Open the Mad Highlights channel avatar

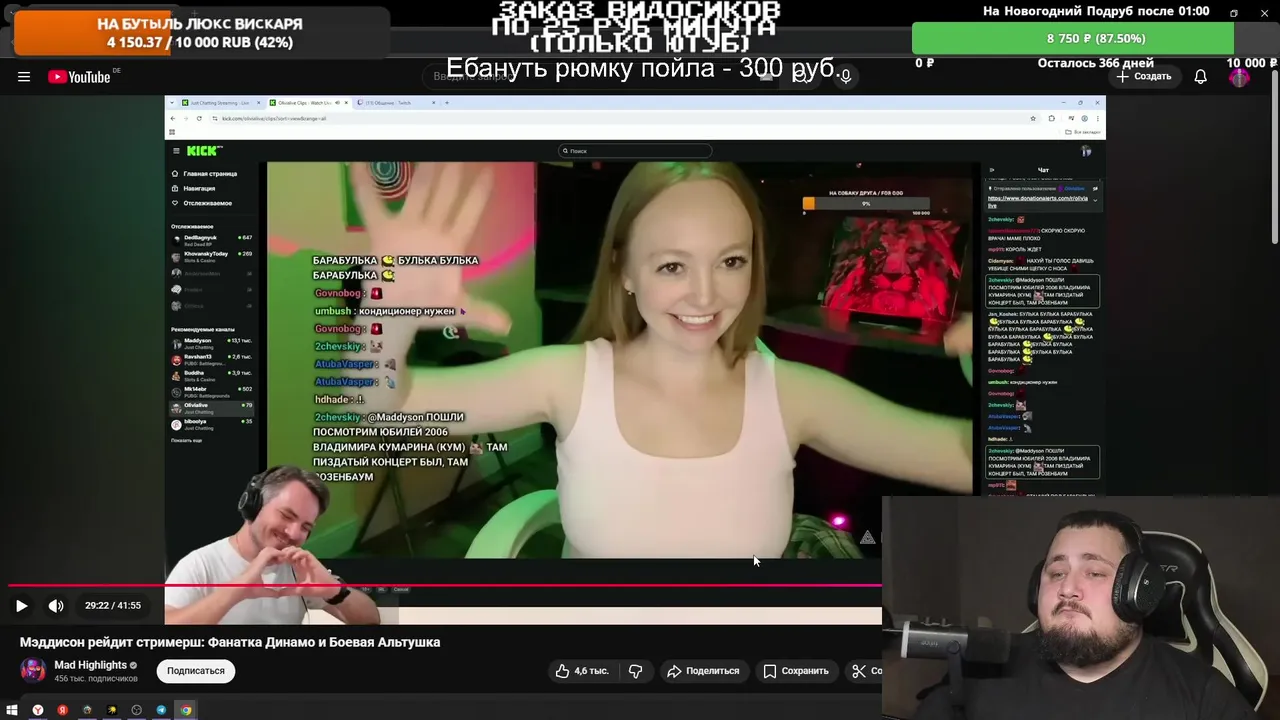33,670
